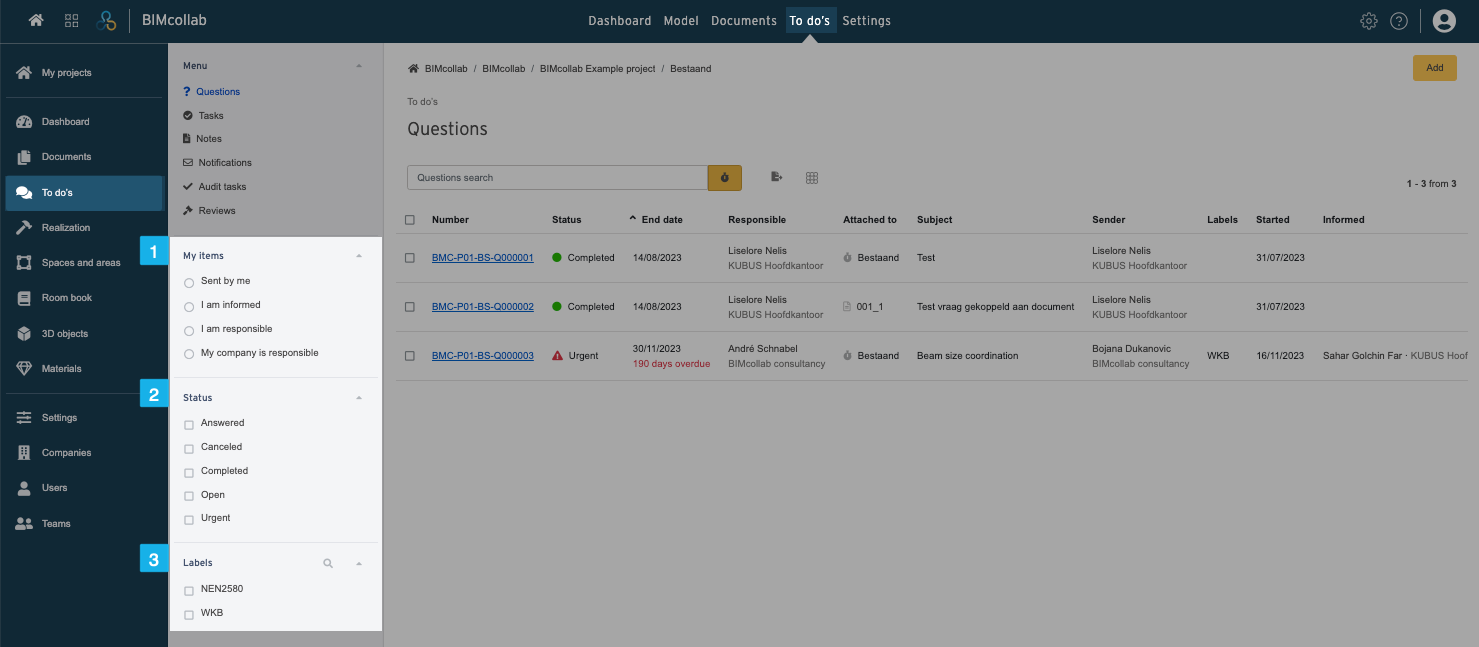Check the Canceled status filter
The image size is (1479, 647).
coord(189,448)
